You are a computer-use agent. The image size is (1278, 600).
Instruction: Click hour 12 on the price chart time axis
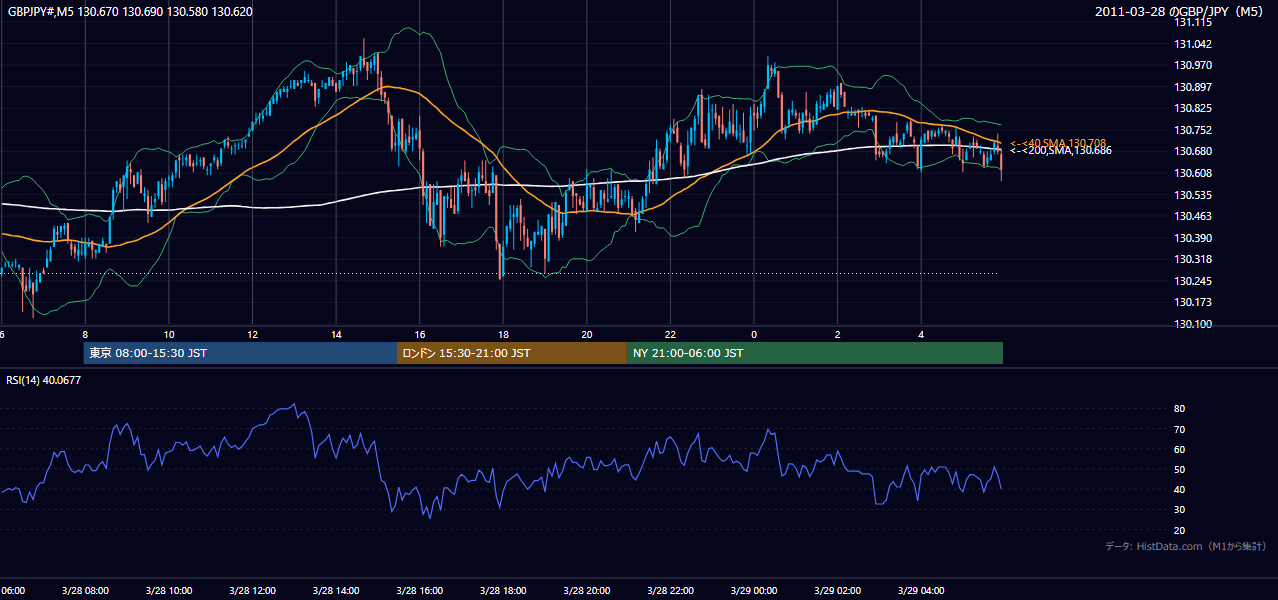click(253, 335)
